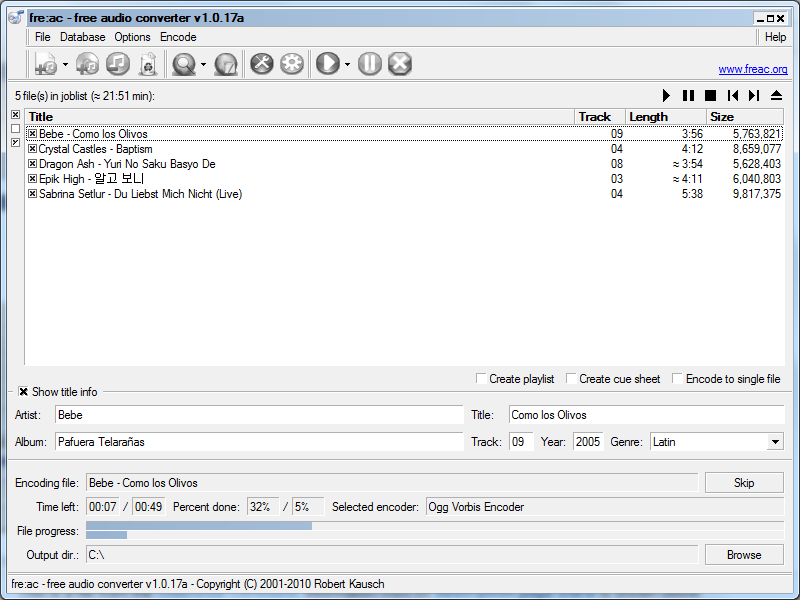Pause encoding using the toolbar pause icon

tap(370, 64)
